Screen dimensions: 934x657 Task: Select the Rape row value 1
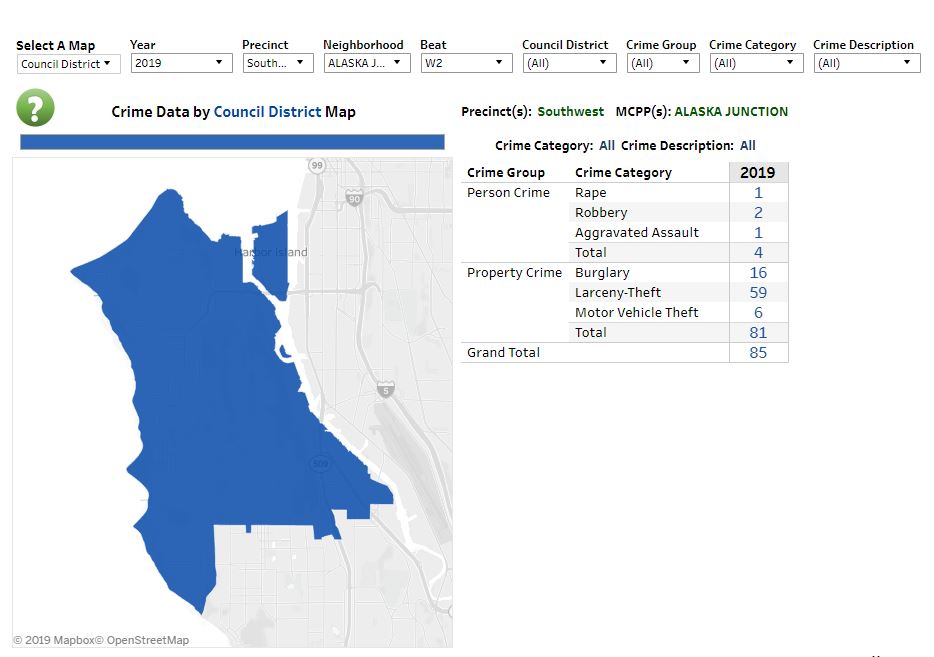[758, 192]
